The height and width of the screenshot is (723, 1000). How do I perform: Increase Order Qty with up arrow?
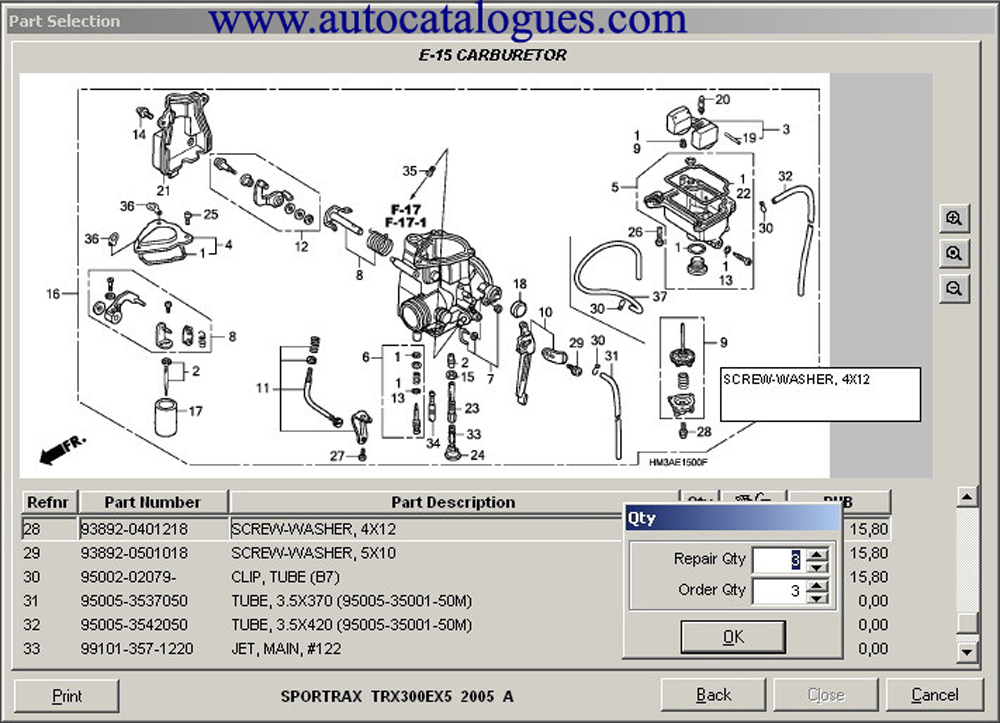[x=817, y=585]
